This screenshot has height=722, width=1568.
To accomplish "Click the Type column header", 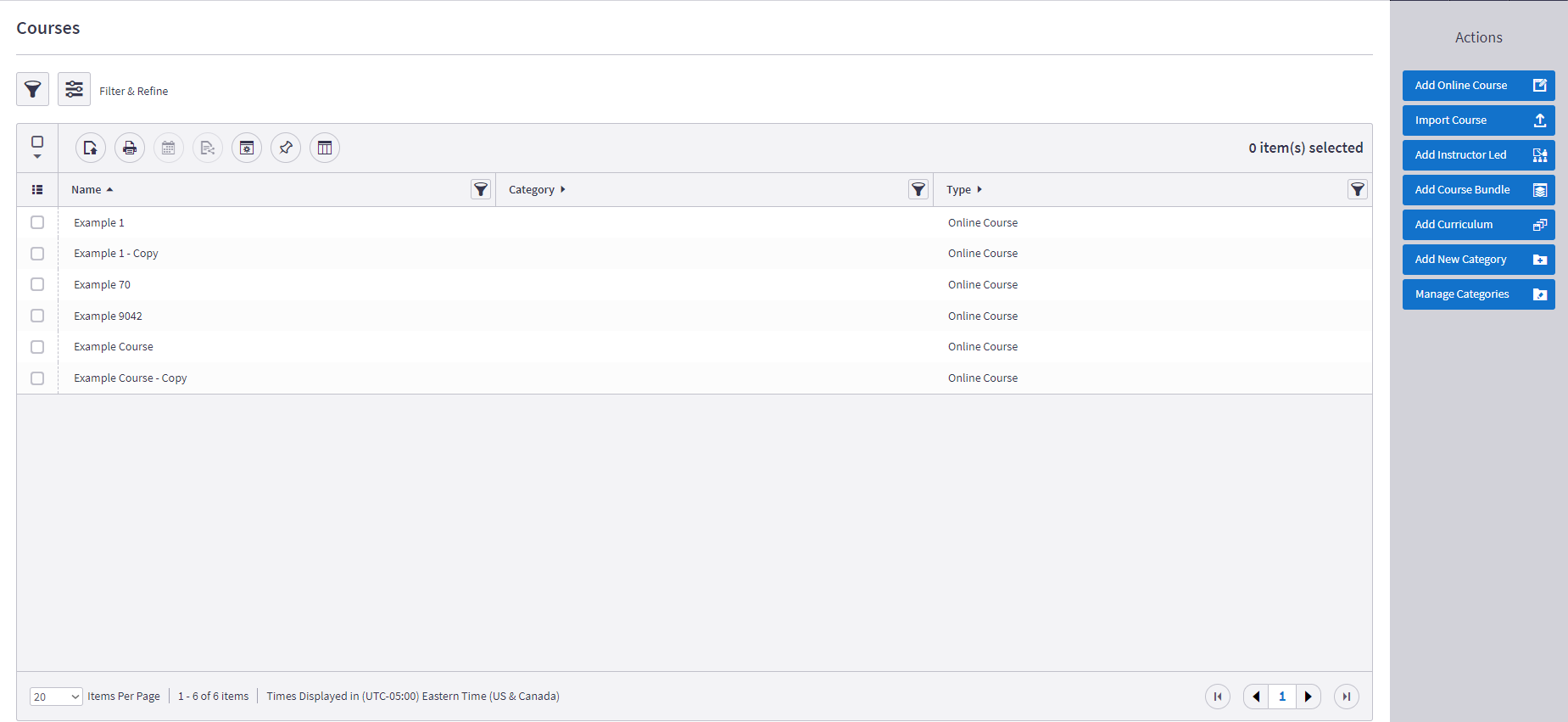I will [x=958, y=190].
